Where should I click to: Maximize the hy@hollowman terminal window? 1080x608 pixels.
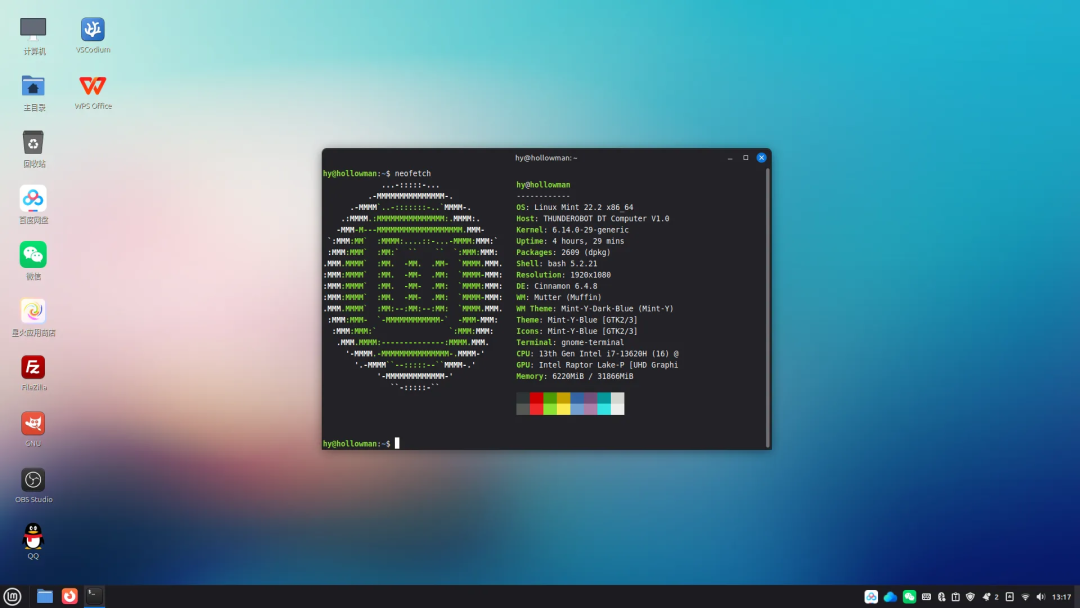(x=745, y=158)
